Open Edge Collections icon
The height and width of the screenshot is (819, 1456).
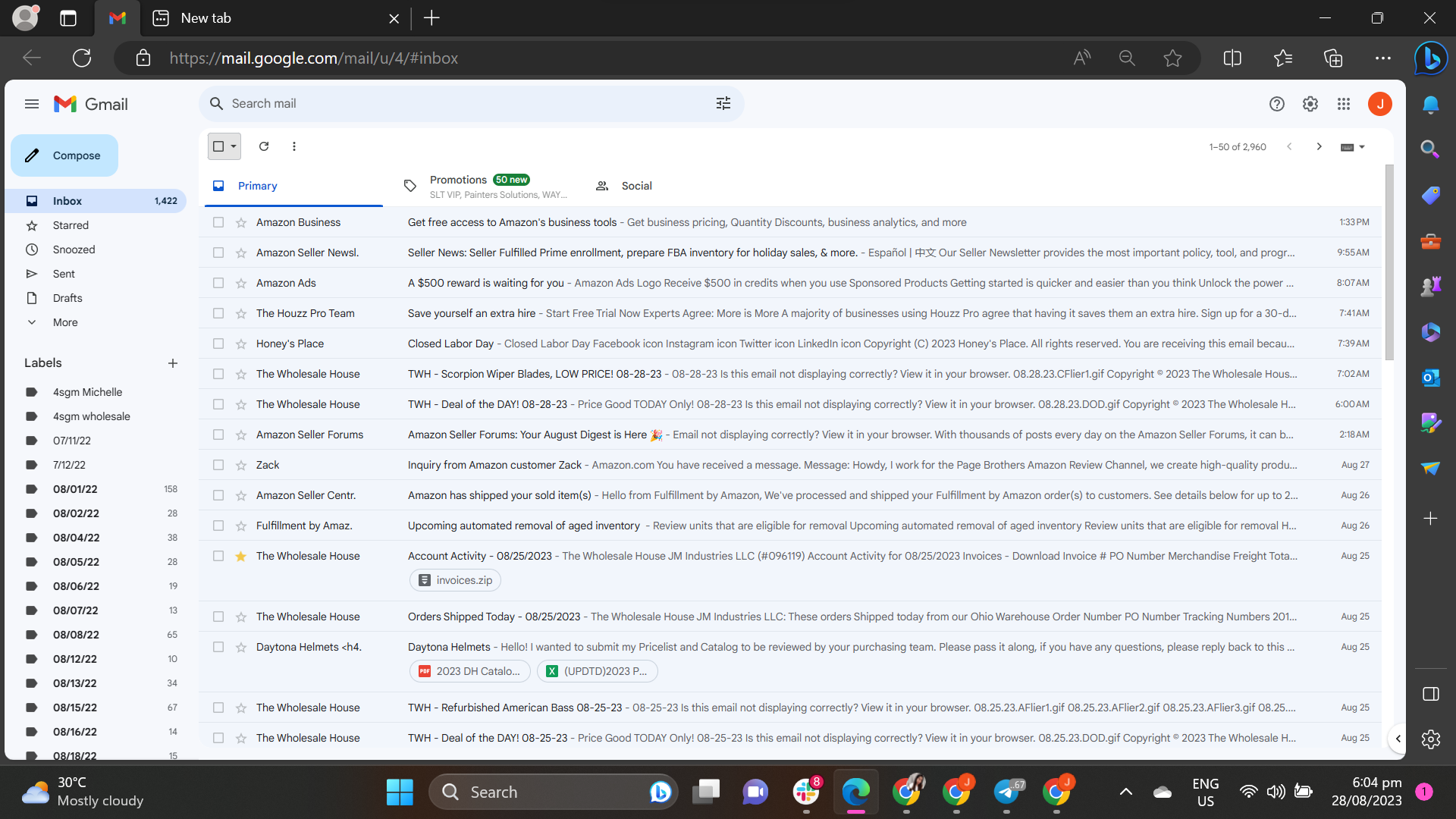point(1333,58)
